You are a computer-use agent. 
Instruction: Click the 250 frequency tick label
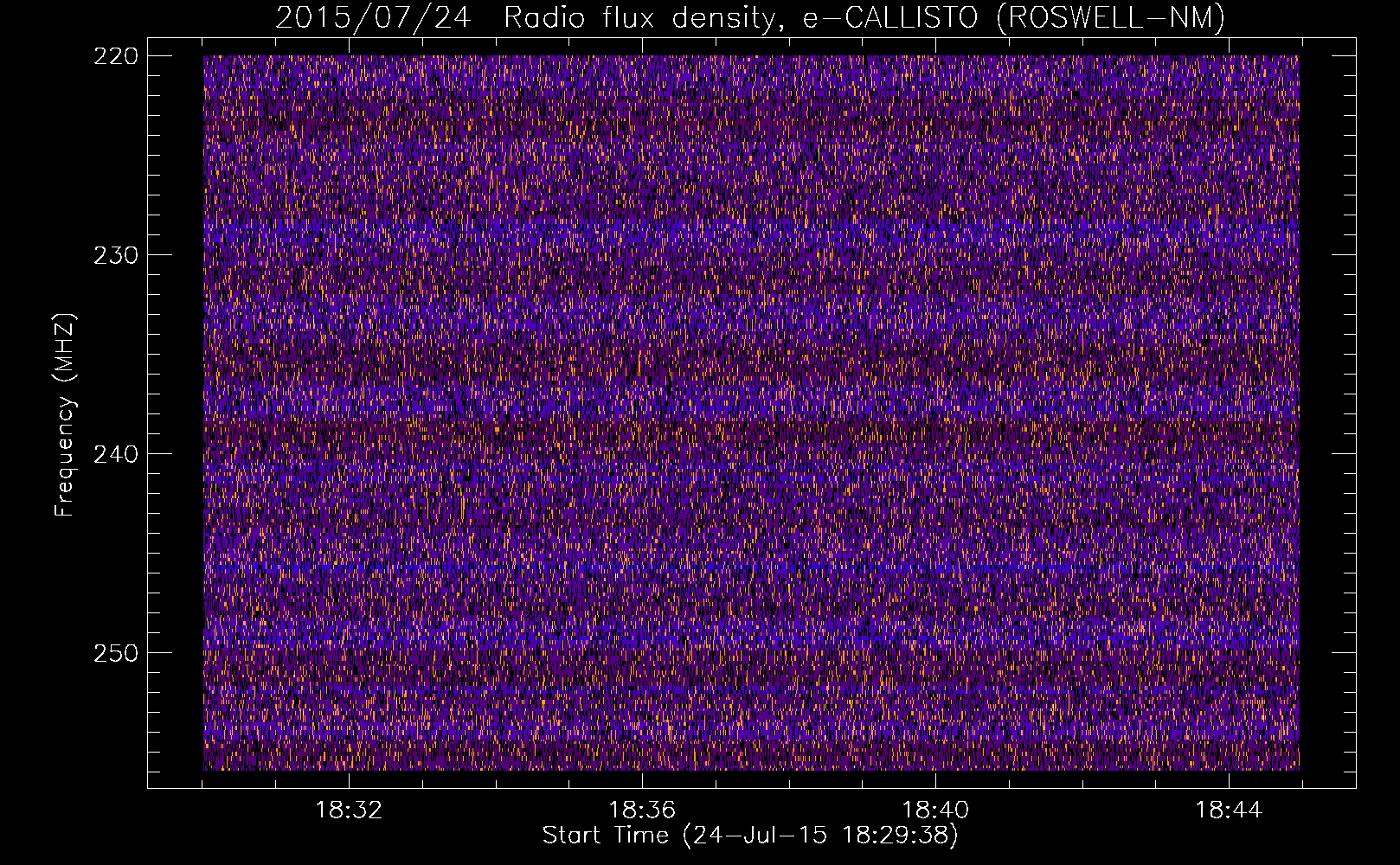pos(114,653)
